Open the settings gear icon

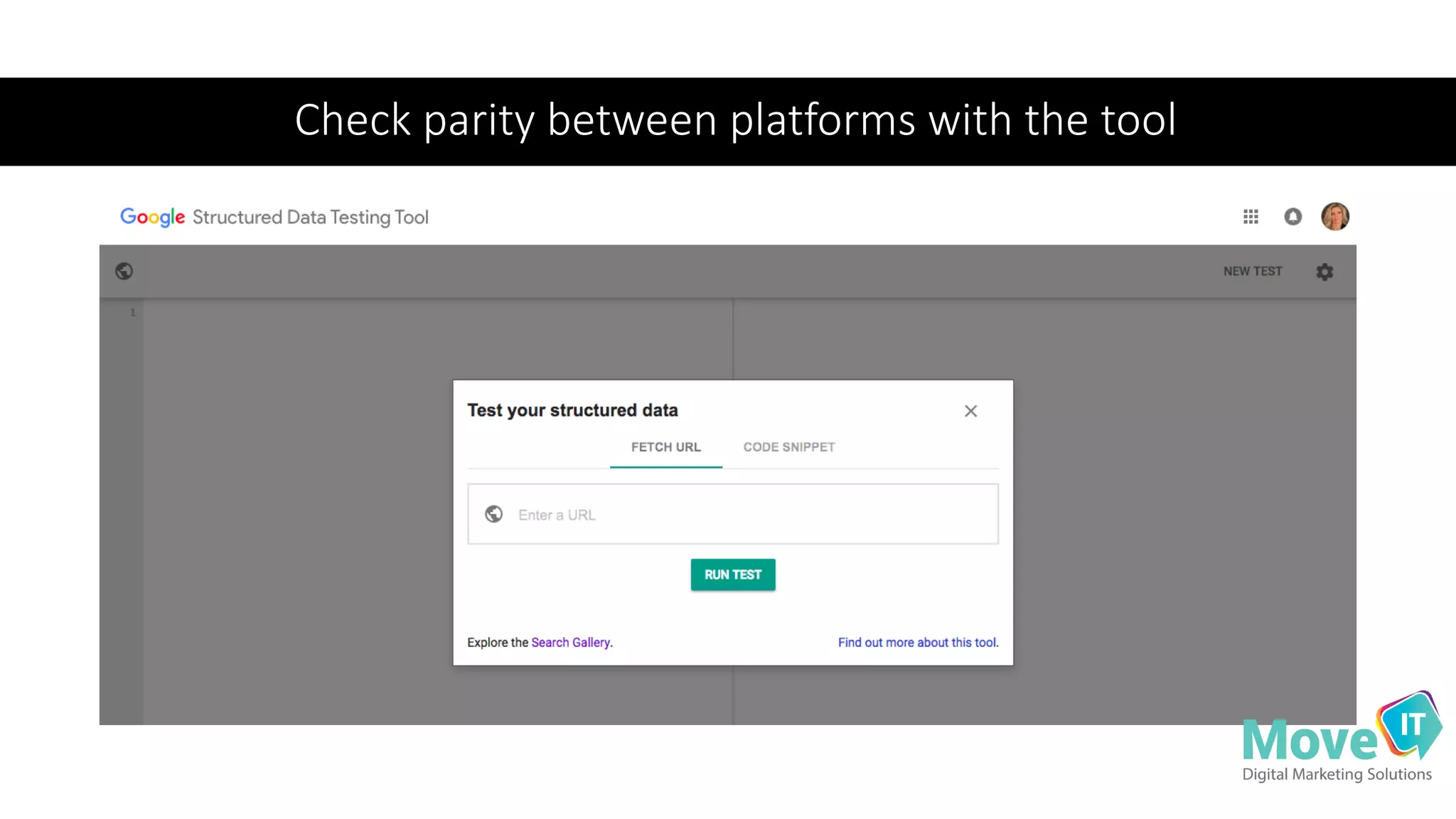[1324, 272]
